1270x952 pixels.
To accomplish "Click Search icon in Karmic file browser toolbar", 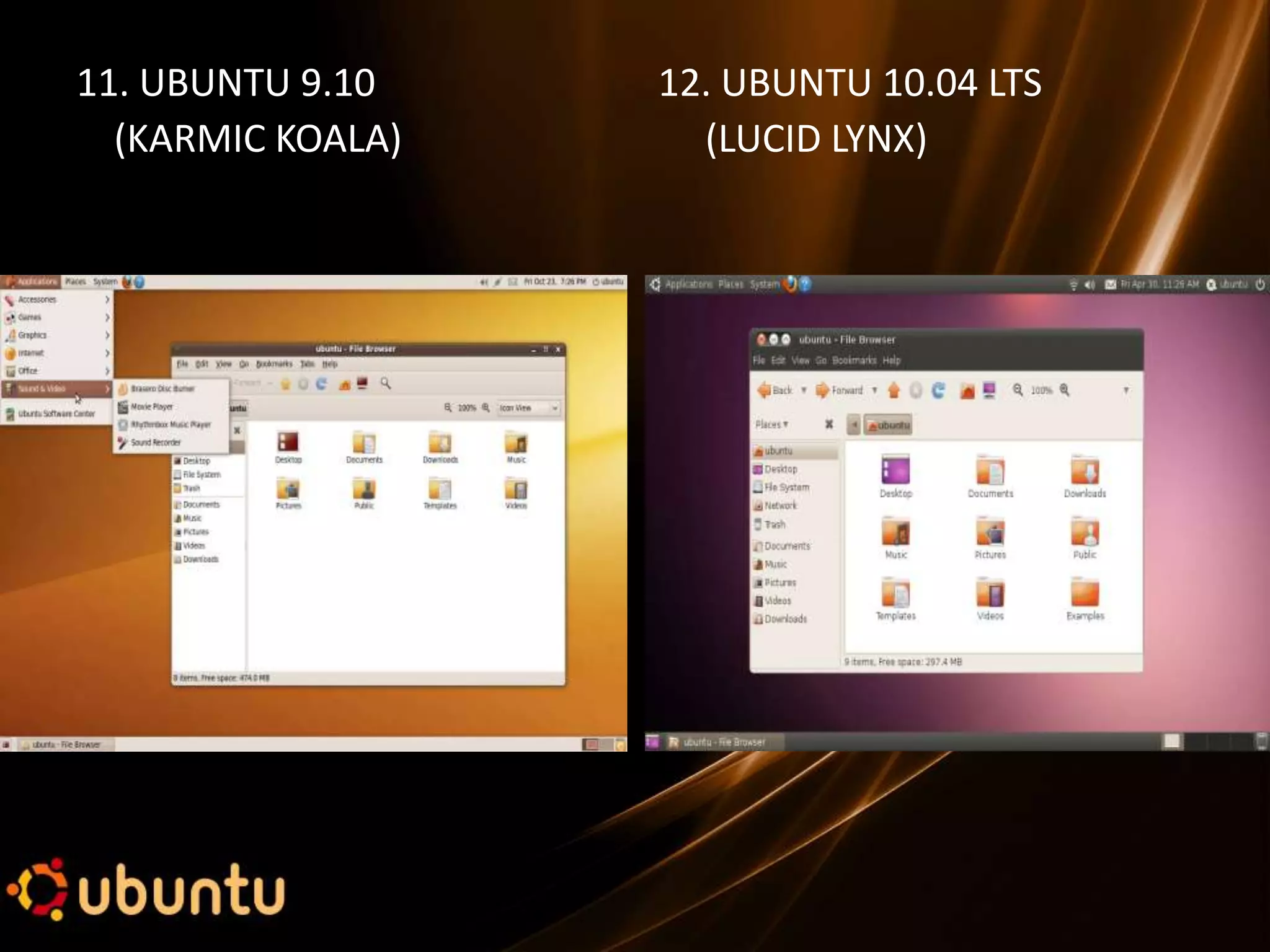I will point(386,384).
